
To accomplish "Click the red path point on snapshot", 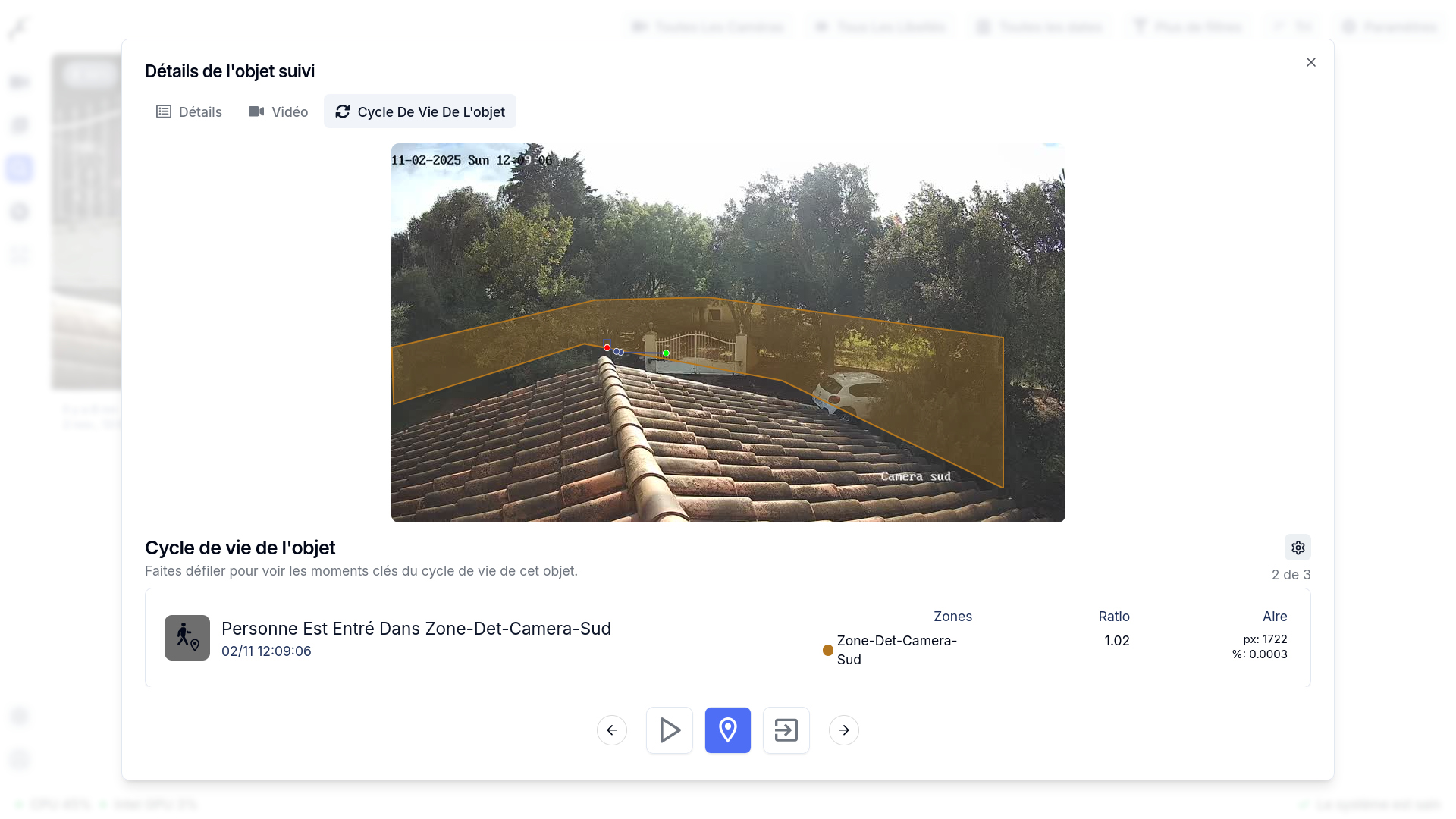I will tap(607, 347).
